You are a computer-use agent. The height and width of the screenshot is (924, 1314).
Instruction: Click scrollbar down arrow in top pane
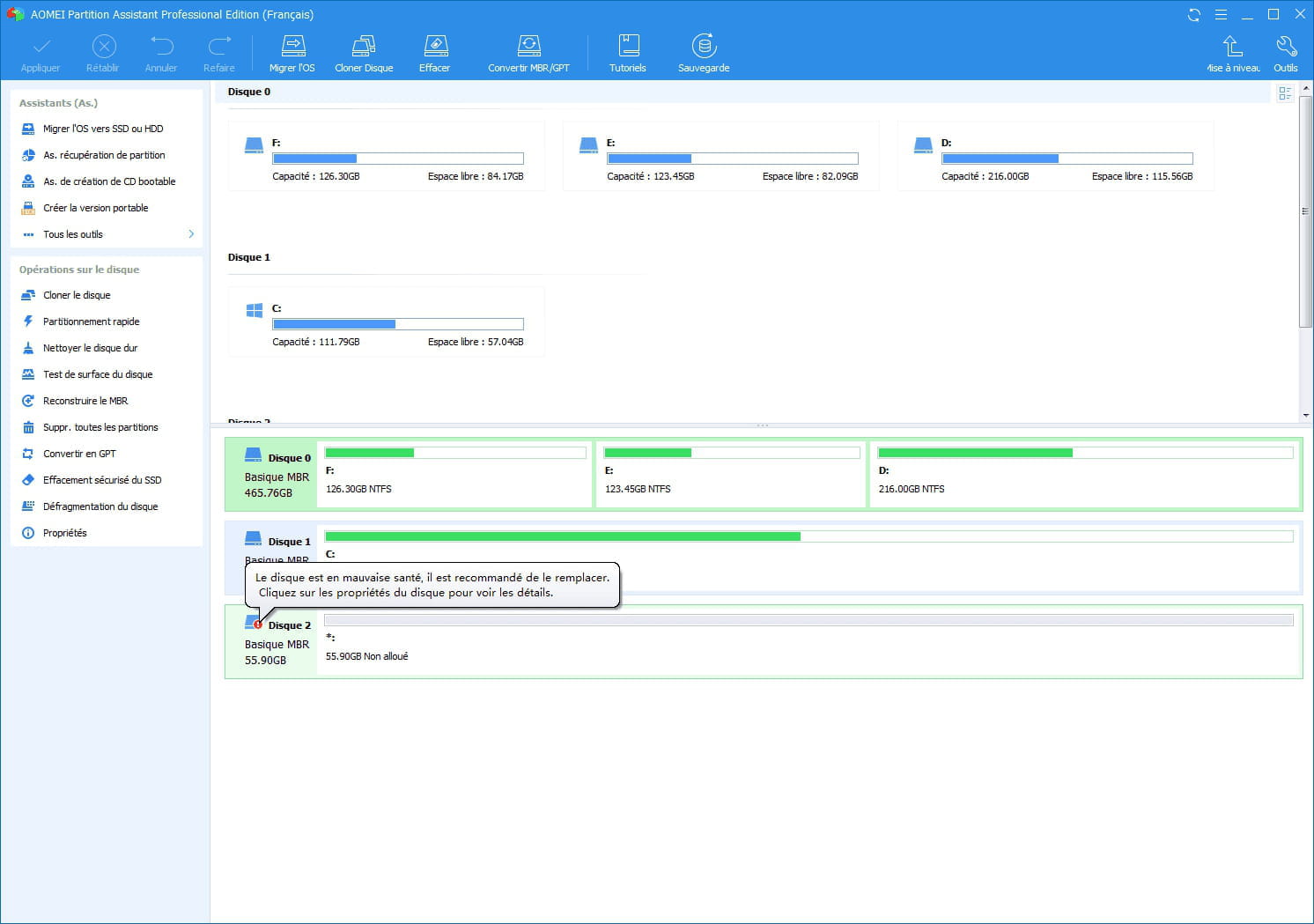[1305, 415]
